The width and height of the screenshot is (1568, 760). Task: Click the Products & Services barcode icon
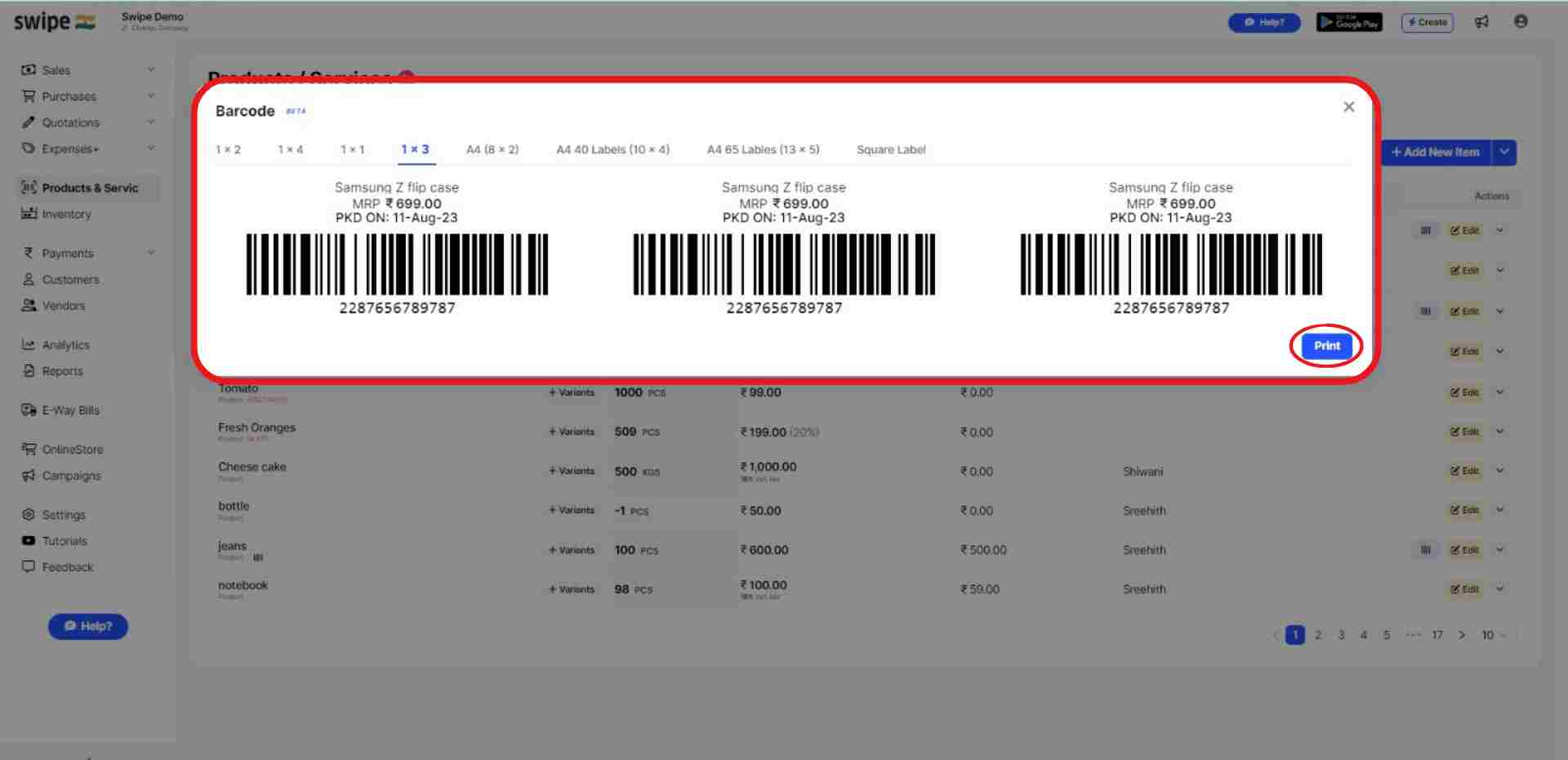click(29, 187)
